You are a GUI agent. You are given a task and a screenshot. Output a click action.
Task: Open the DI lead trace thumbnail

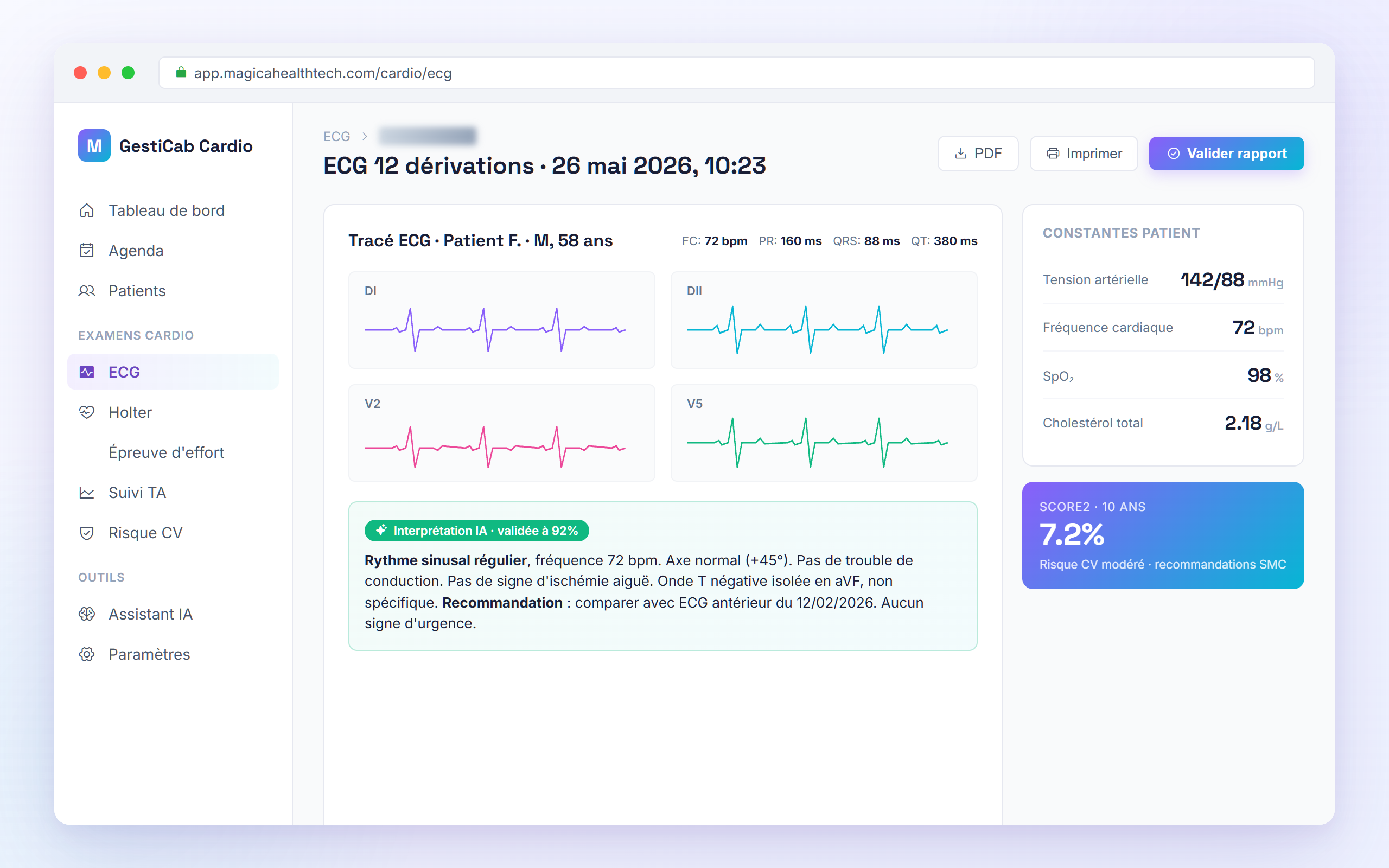point(502,320)
